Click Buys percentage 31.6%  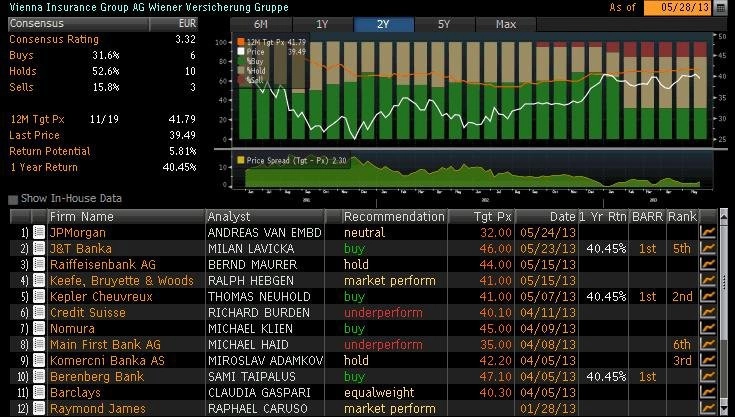[106, 55]
